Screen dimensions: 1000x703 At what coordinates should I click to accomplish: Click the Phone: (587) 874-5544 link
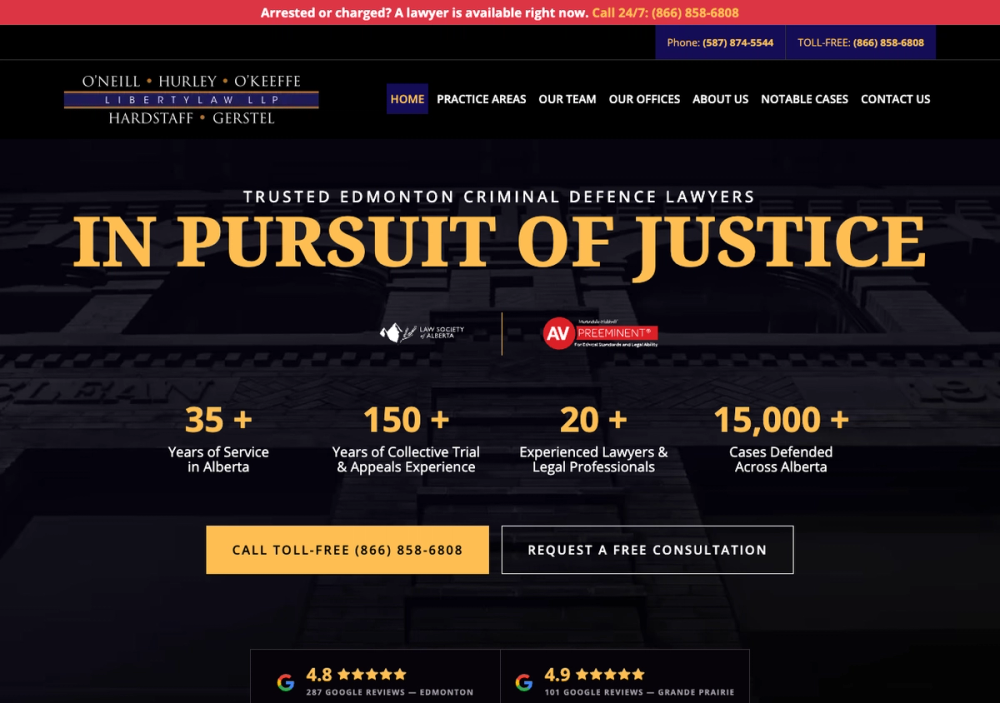click(720, 43)
